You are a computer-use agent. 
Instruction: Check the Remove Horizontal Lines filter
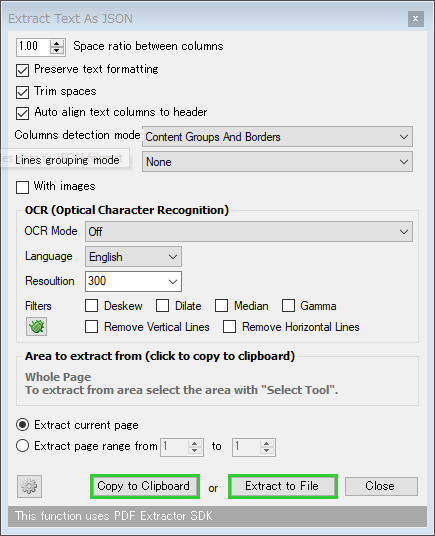coord(229,326)
